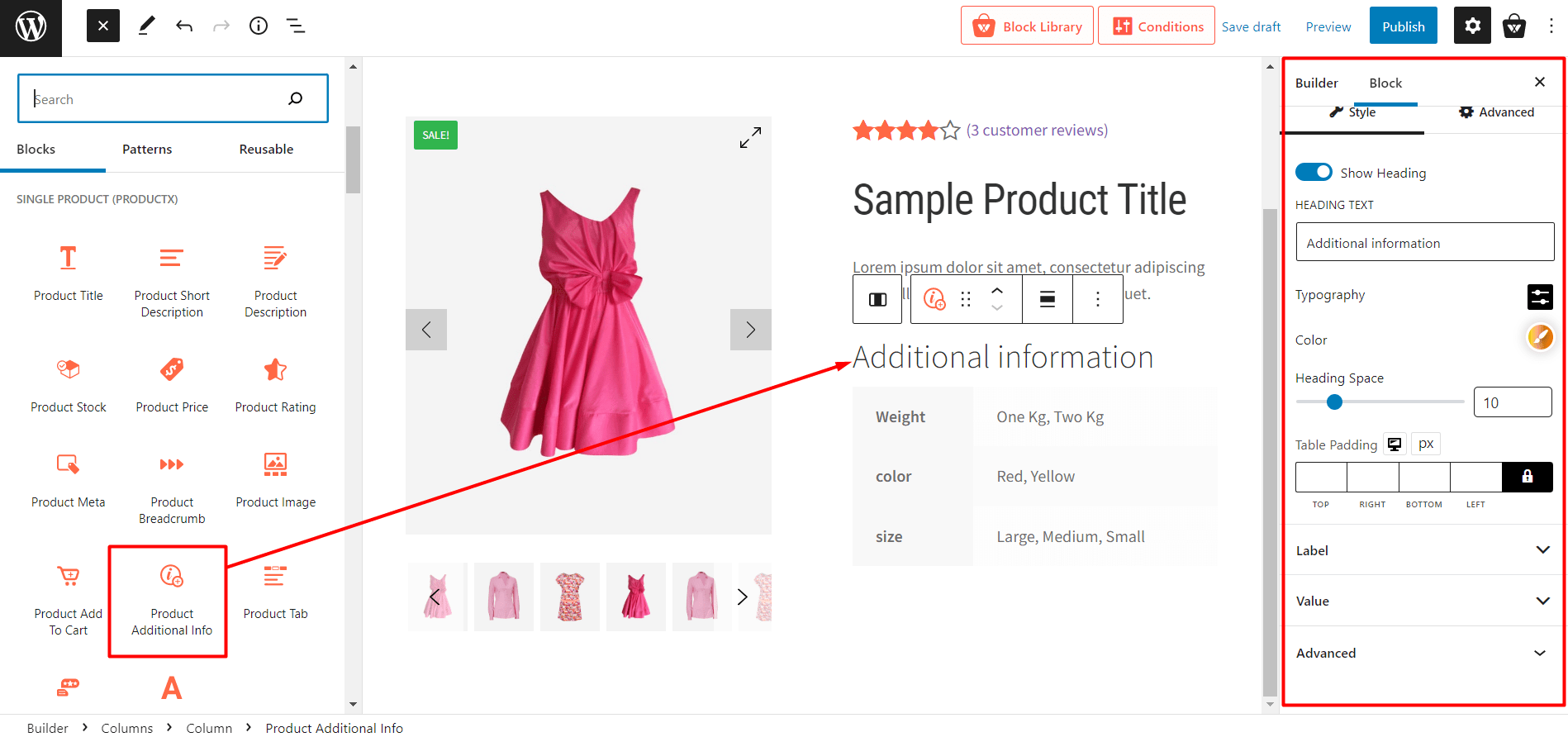Open the list view icon
Viewport: 1568px width, 737px height.
click(x=296, y=26)
